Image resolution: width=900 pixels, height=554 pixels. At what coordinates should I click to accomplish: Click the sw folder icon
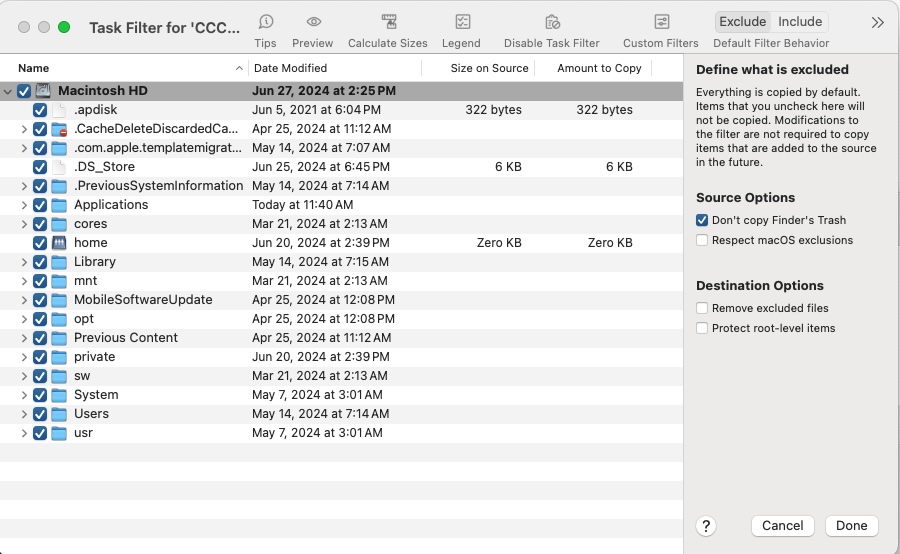[59, 376]
